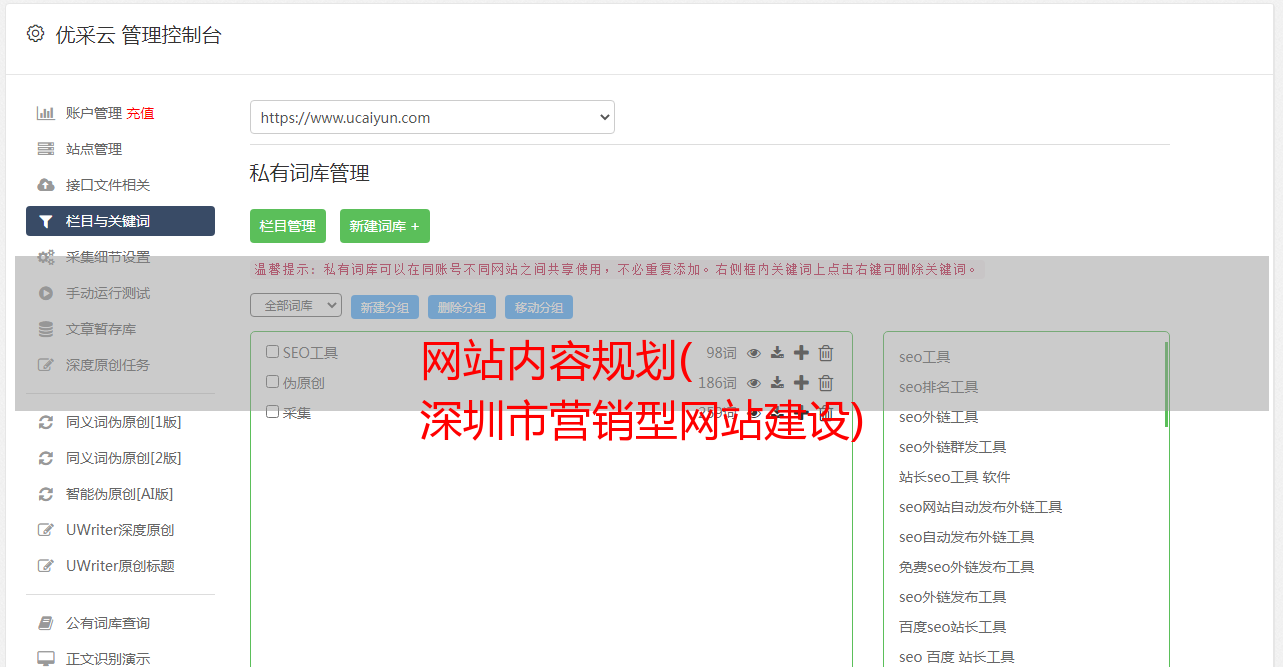This screenshot has width=1283, height=667.
Task: Click the cloud upload icon for 接口文件相关
Action: pyautogui.click(x=46, y=185)
